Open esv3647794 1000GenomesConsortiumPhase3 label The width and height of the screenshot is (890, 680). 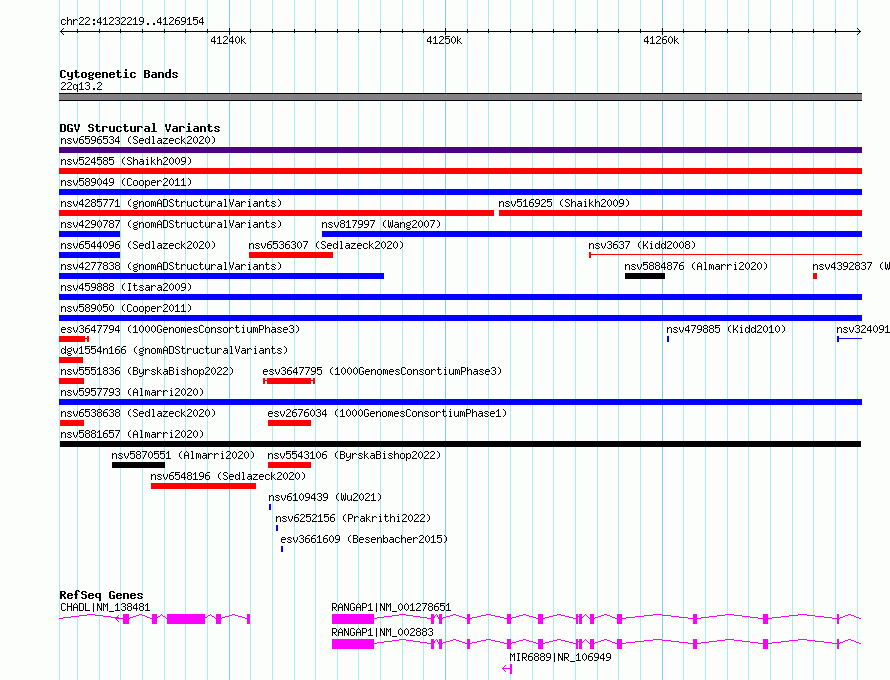(x=180, y=329)
